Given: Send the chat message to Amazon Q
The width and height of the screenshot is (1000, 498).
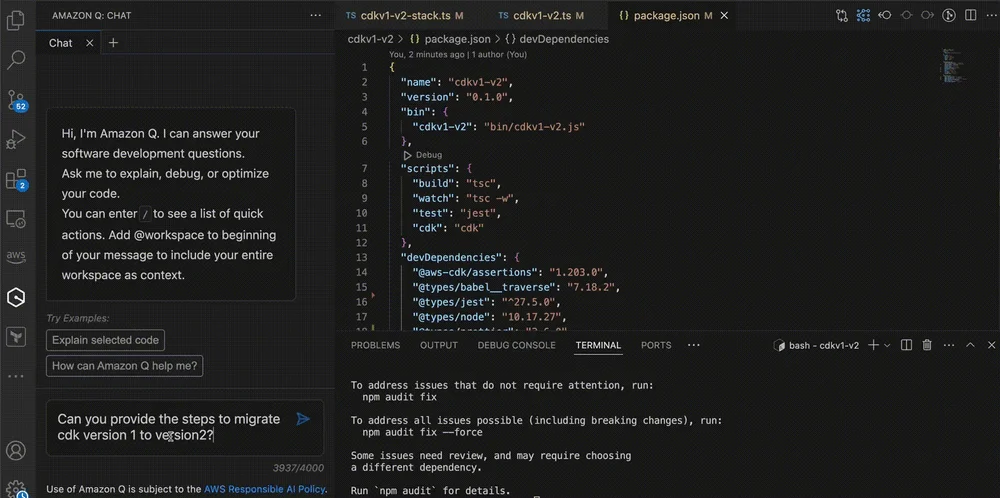Looking at the screenshot, I should click(303, 419).
